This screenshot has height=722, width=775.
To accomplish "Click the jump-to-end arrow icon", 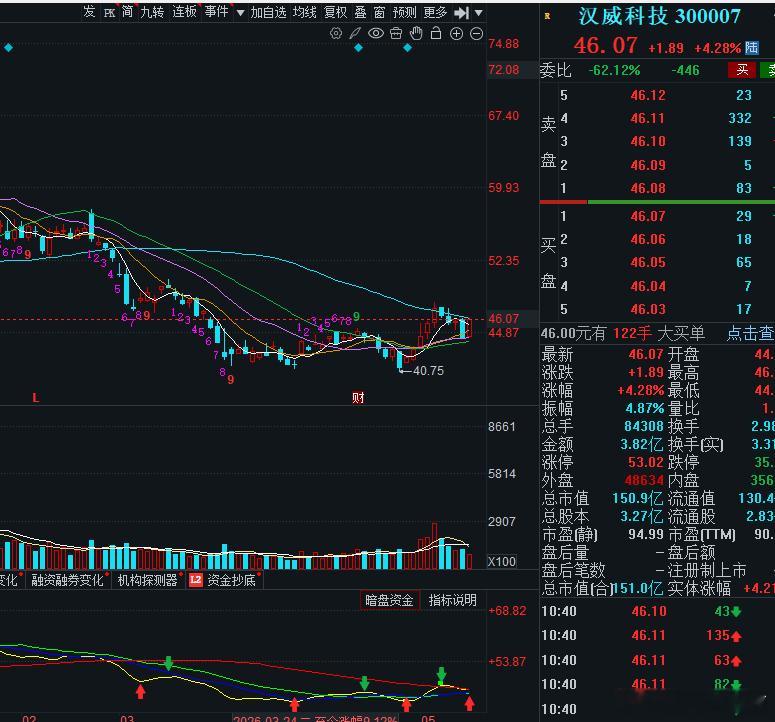I will tap(462, 13).
